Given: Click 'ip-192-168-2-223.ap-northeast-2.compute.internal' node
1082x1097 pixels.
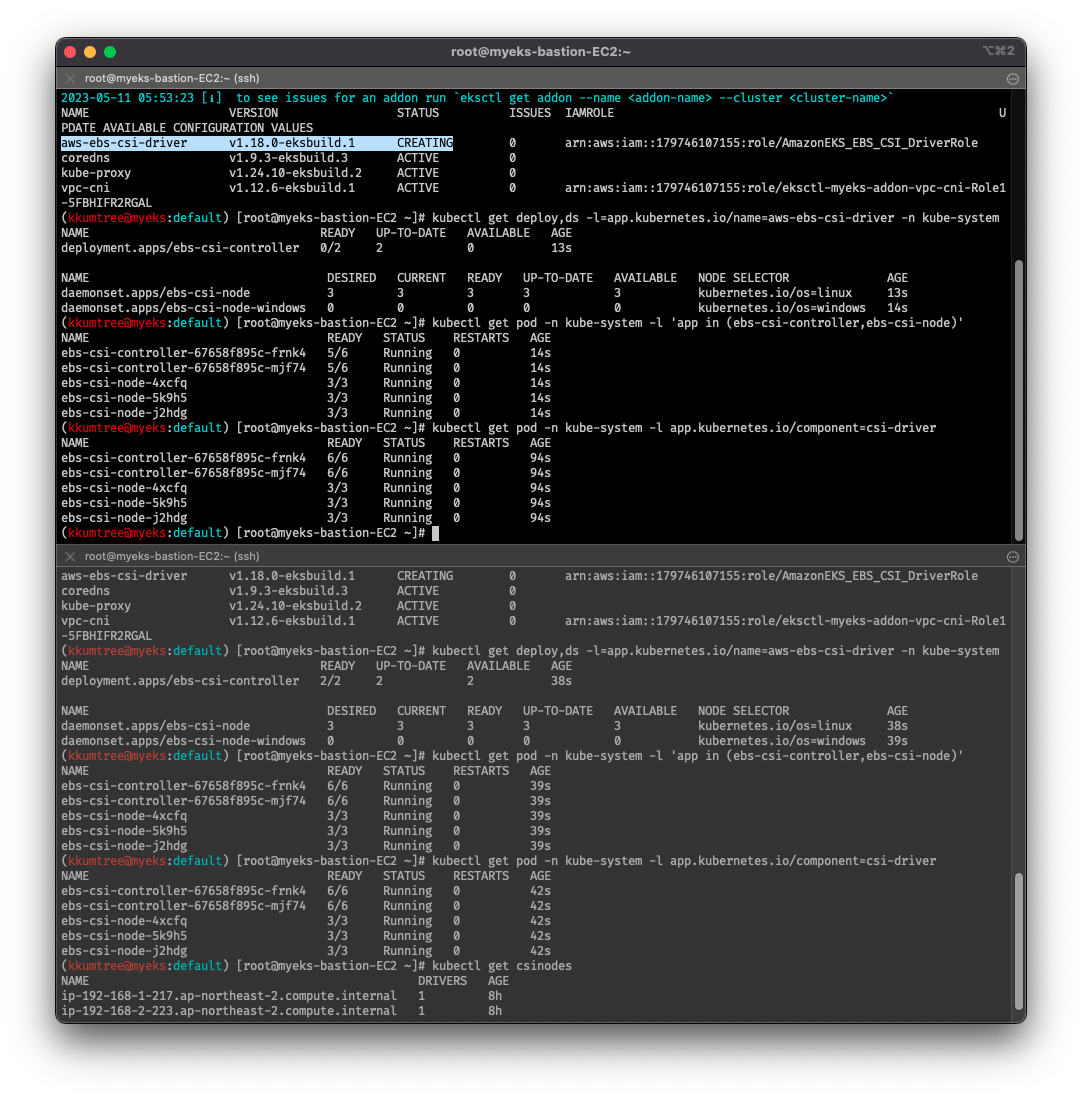Looking at the screenshot, I should pyautogui.click(x=229, y=1011).
